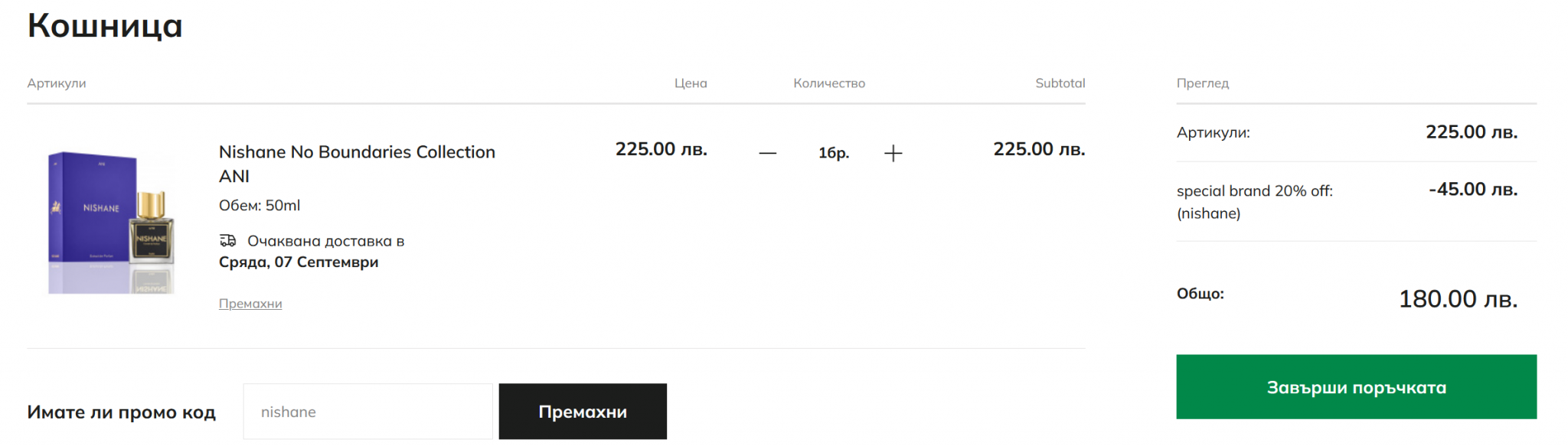Open the Nishane perfume product thumbnail

click(x=112, y=222)
